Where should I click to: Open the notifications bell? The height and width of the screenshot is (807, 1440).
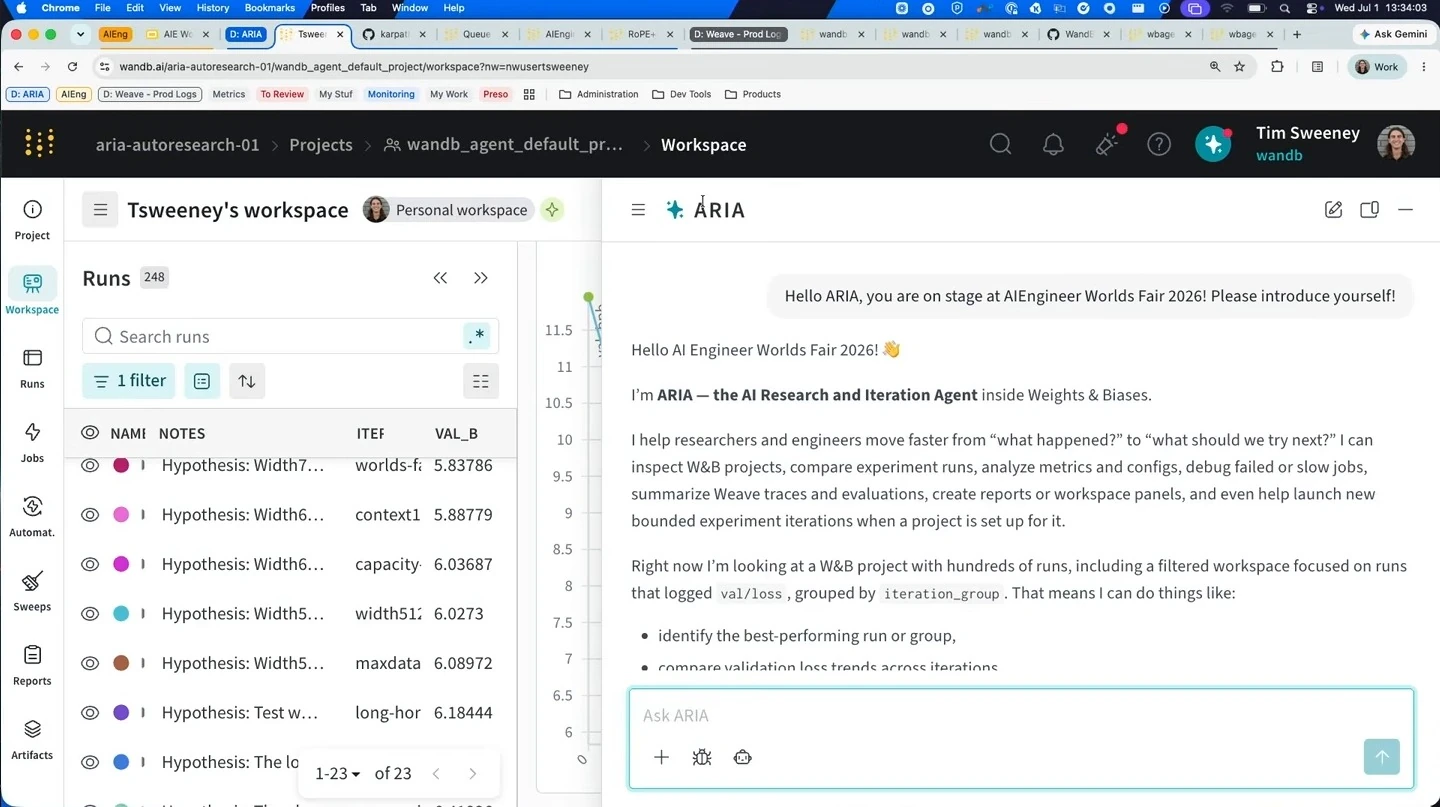1053,144
